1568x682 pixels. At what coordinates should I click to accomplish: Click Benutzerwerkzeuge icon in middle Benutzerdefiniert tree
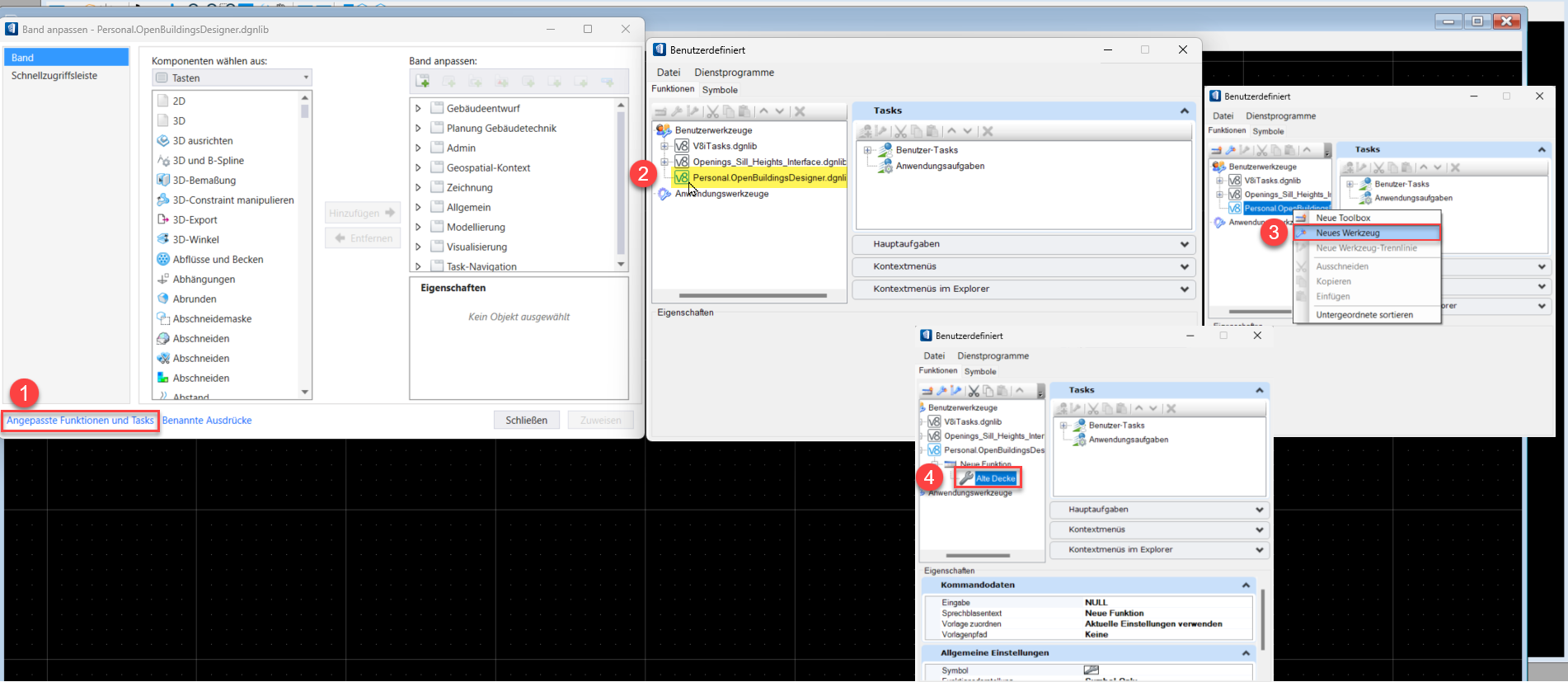664,130
